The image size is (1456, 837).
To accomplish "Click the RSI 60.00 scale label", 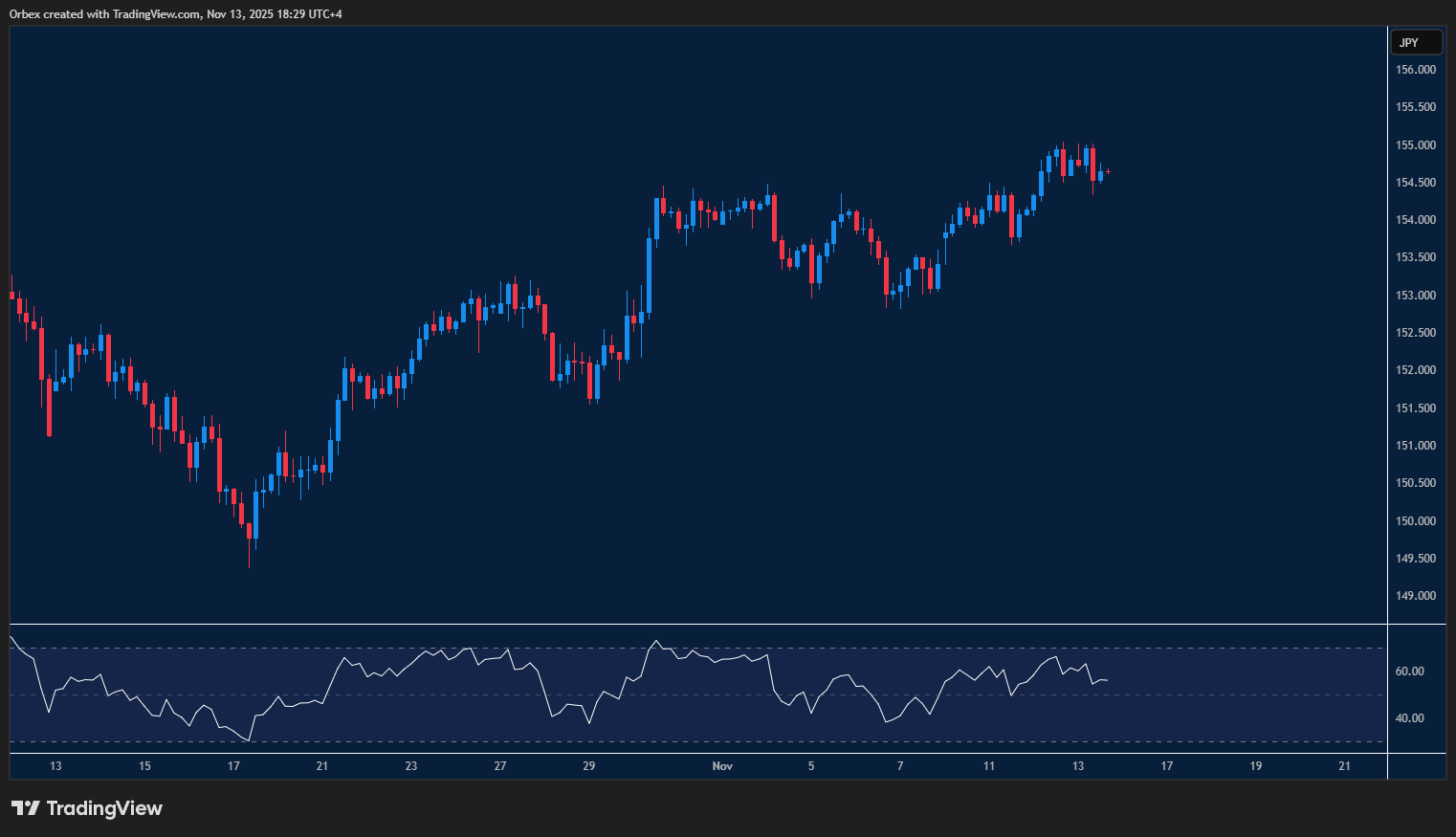I will [x=1409, y=672].
